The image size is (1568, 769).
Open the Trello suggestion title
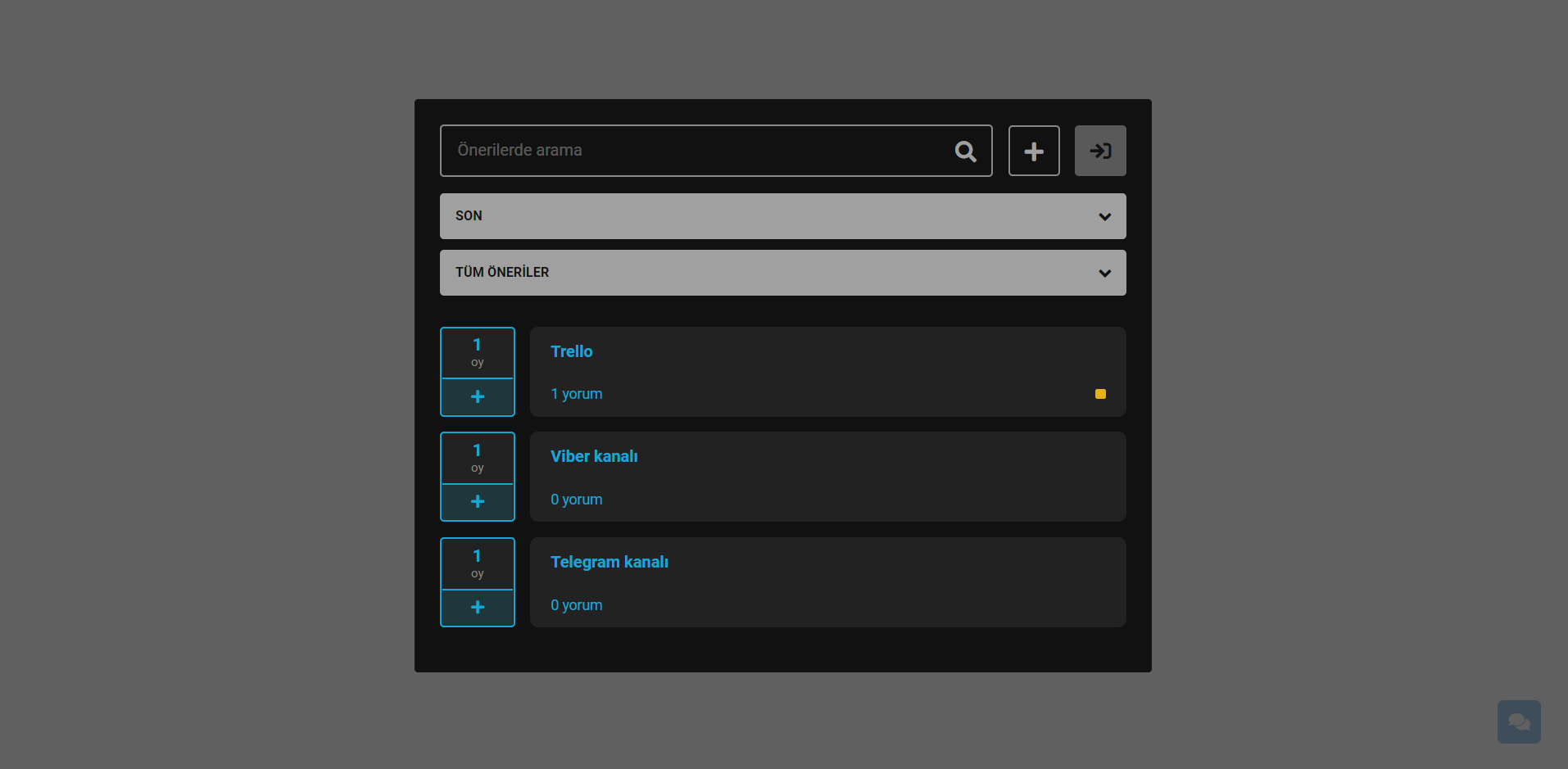571,351
